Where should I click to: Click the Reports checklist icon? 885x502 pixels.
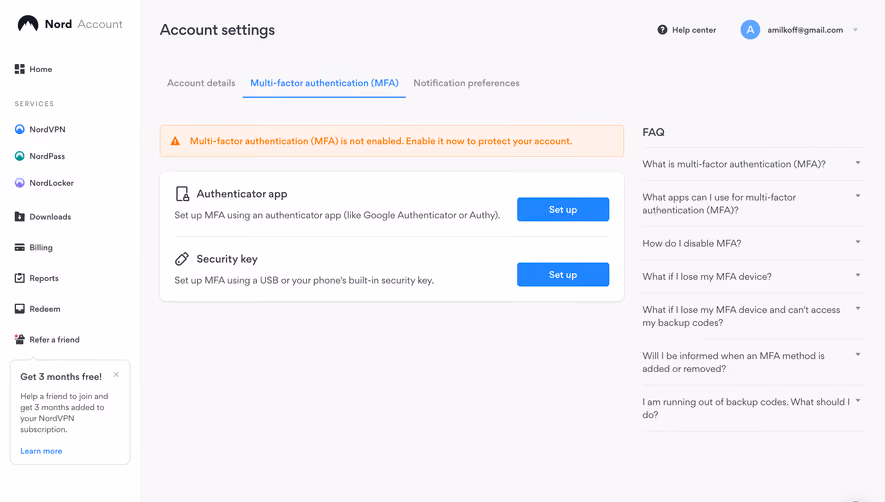(x=20, y=278)
